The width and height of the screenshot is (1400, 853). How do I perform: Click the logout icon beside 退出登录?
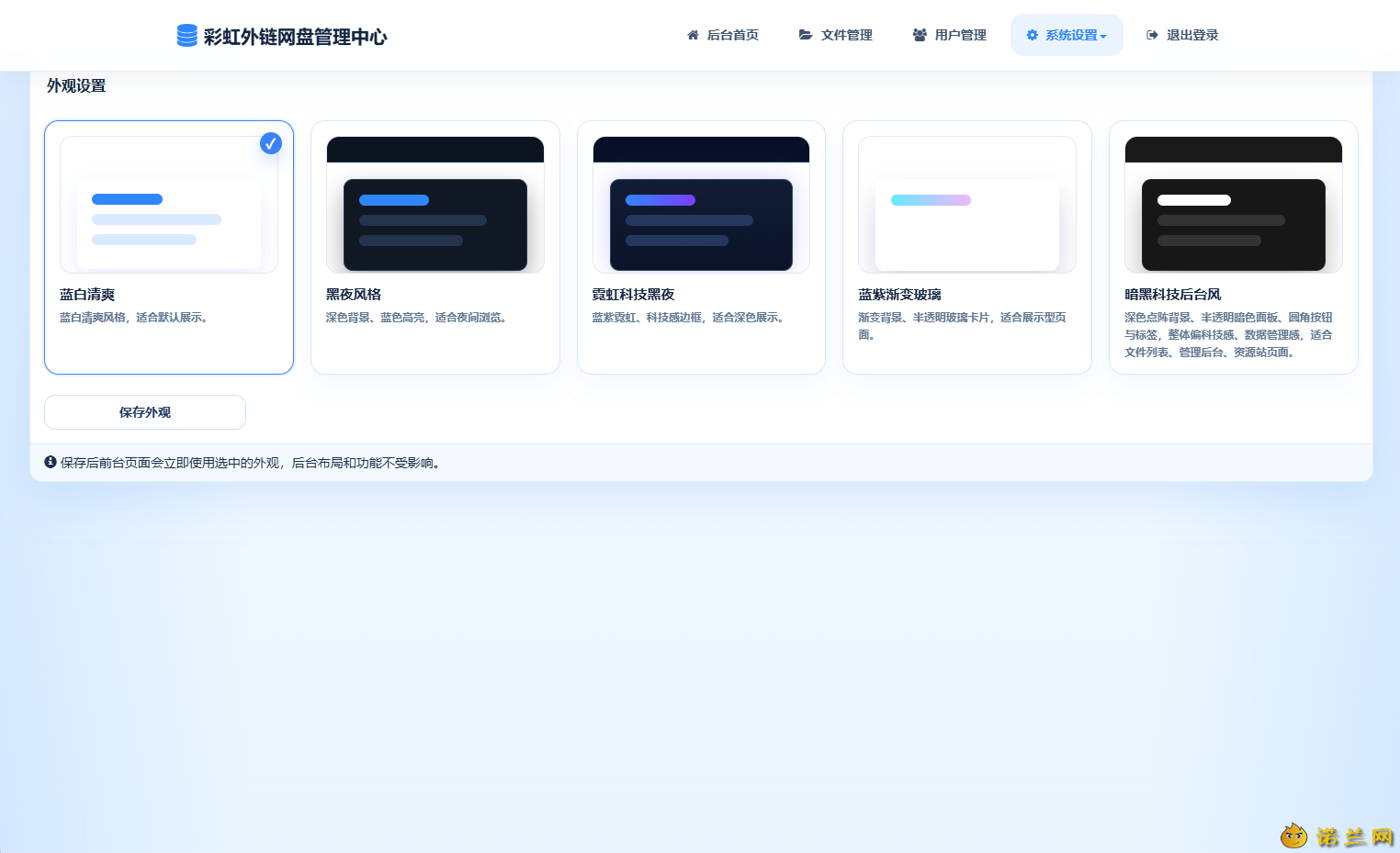pos(1152,35)
